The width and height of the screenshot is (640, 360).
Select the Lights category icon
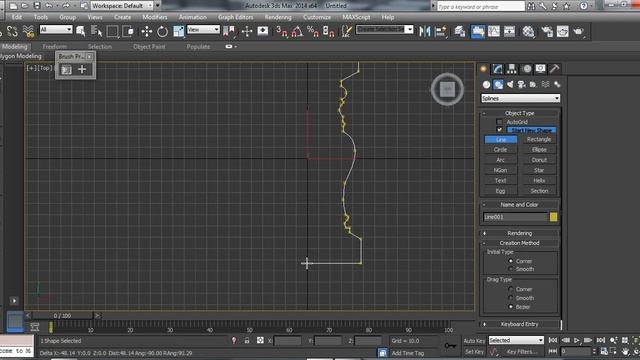(x=510, y=84)
